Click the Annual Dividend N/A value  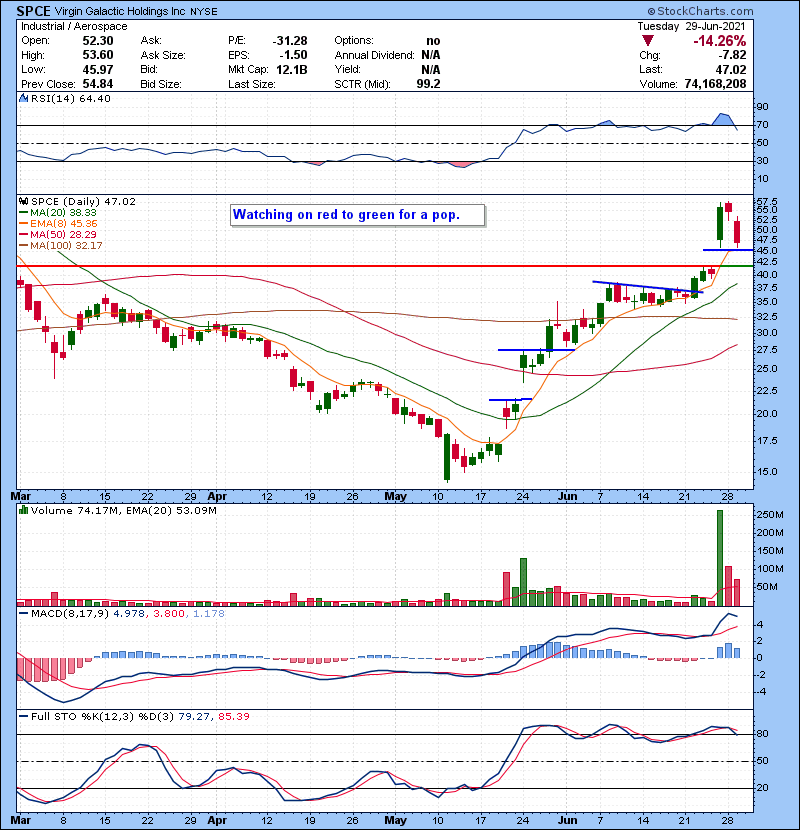(x=431, y=55)
